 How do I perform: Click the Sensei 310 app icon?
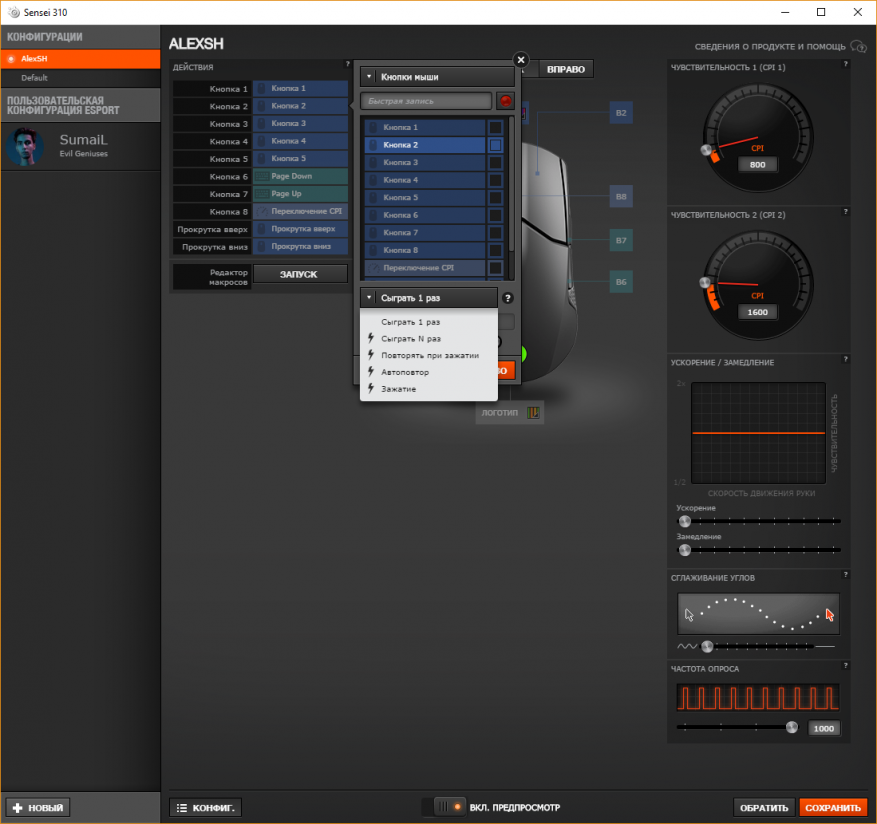point(13,12)
